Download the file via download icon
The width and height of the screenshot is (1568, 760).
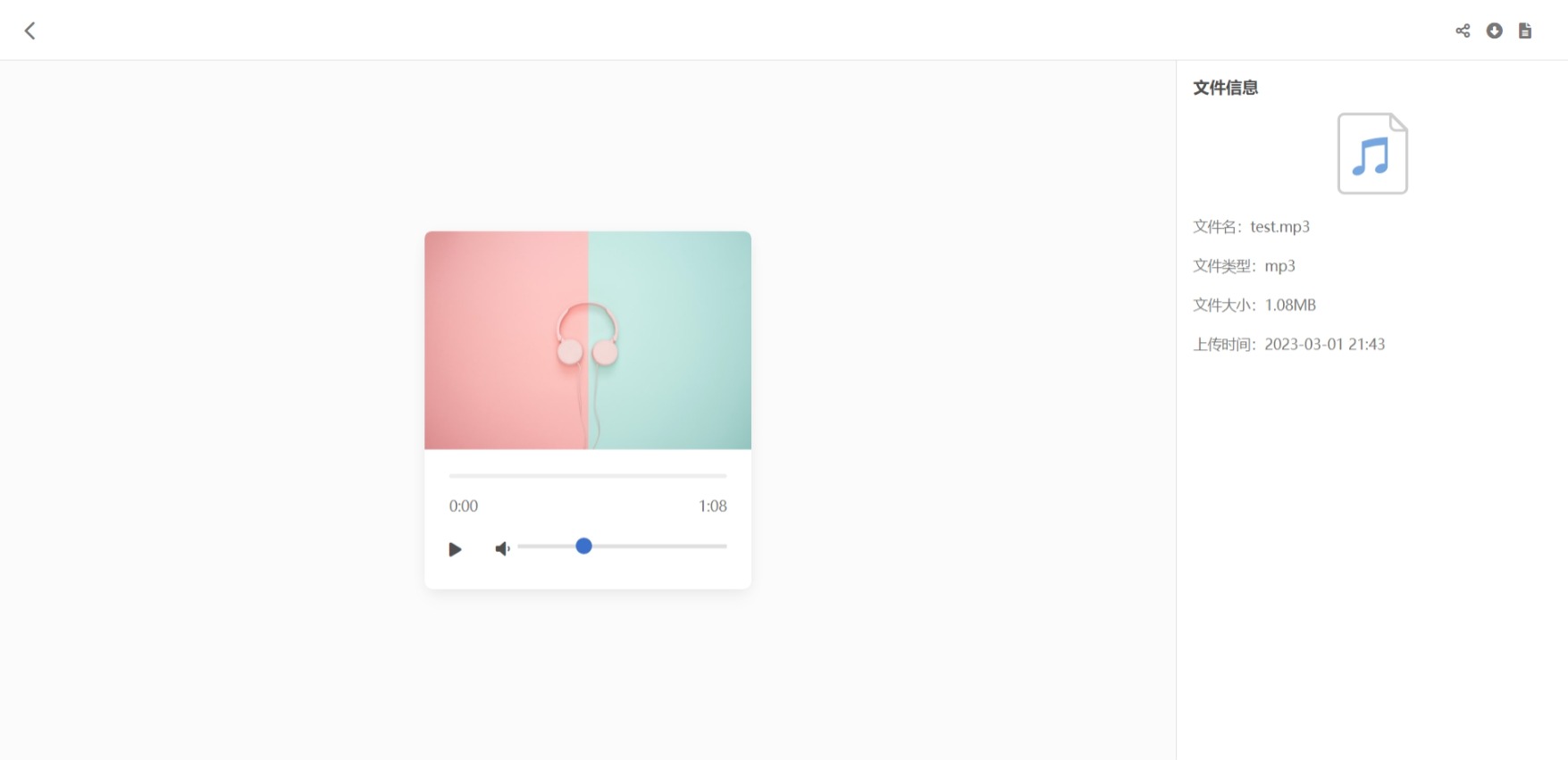1494,31
